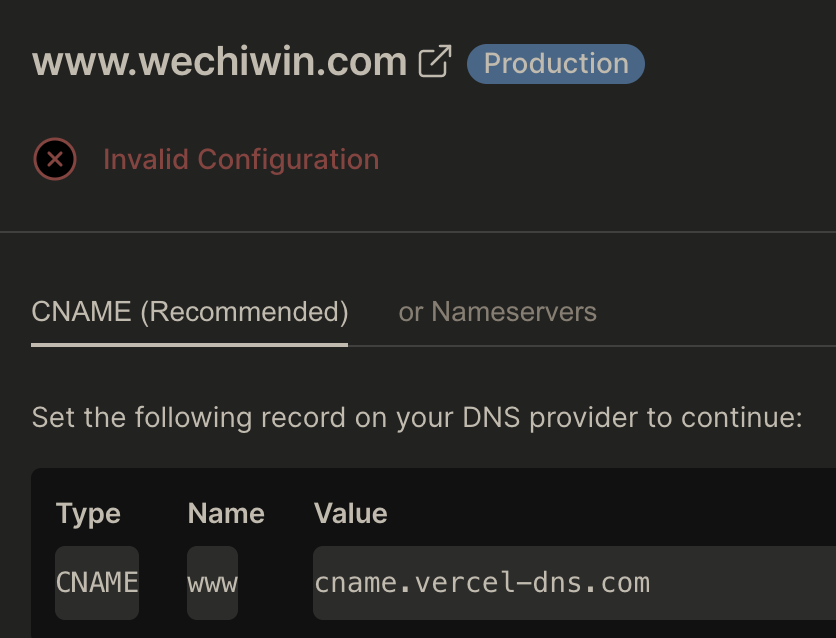Click the word 'Recommended' in the CNAME tab
This screenshot has height=638, width=836.
coord(244,312)
